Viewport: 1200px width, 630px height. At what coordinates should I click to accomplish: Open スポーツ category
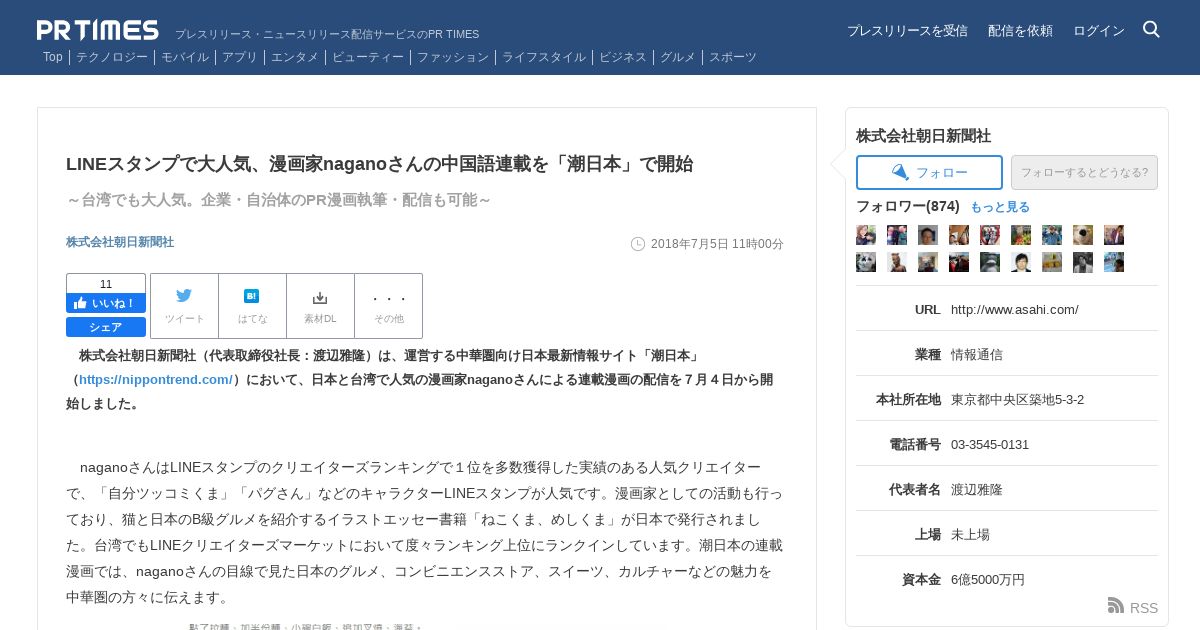click(x=733, y=57)
